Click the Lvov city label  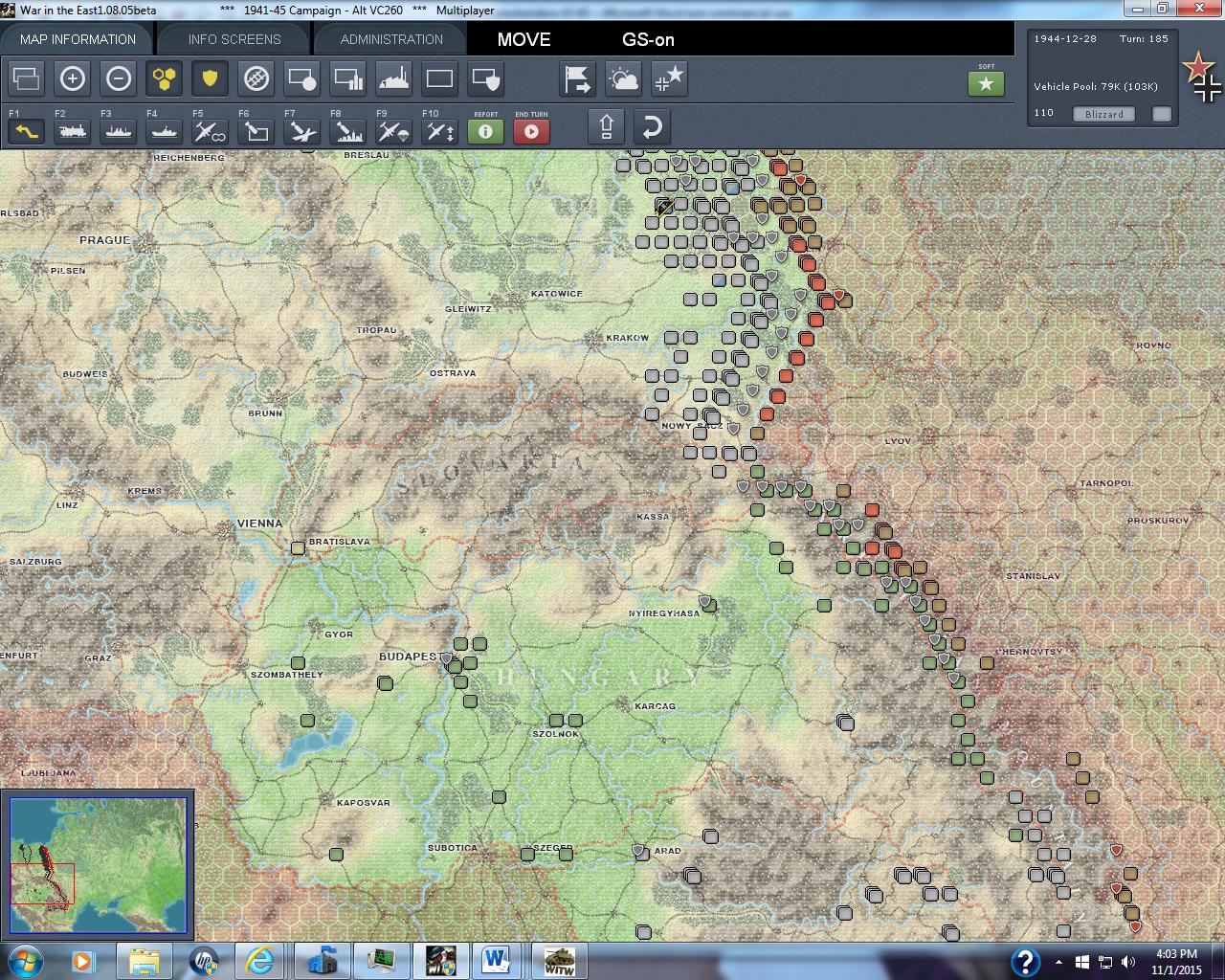898,441
